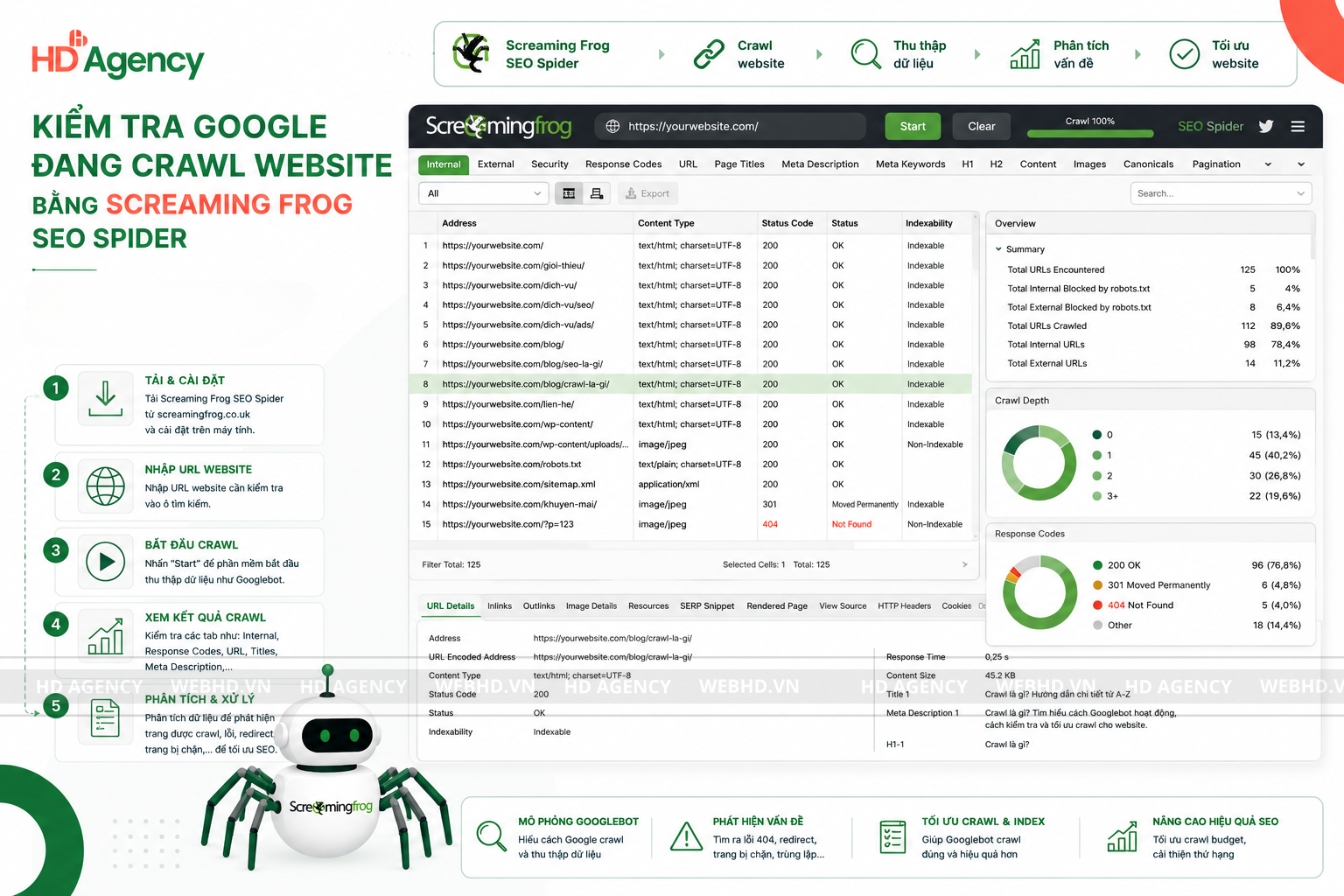The height and width of the screenshot is (896, 1344).
Task: Click the scroll-right arrow beside Total: 125
Action: pyautogui.click(x=964, y=565)
